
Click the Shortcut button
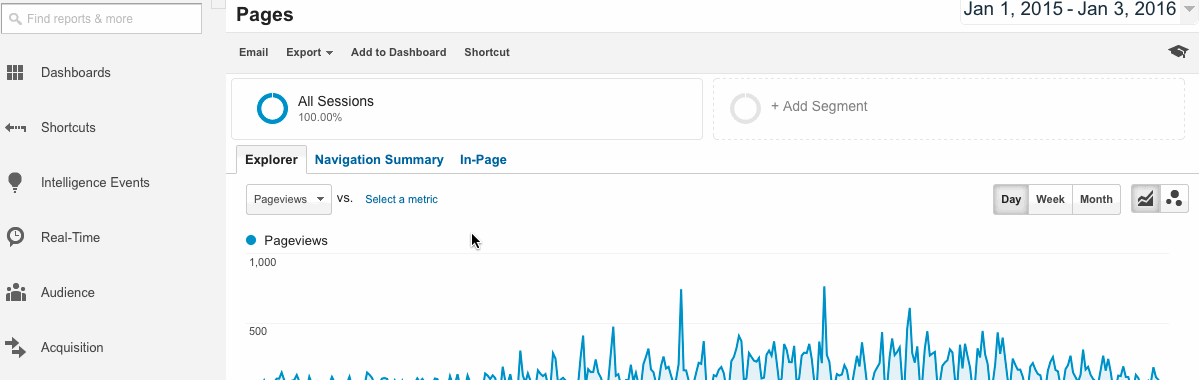click(487, 53)
